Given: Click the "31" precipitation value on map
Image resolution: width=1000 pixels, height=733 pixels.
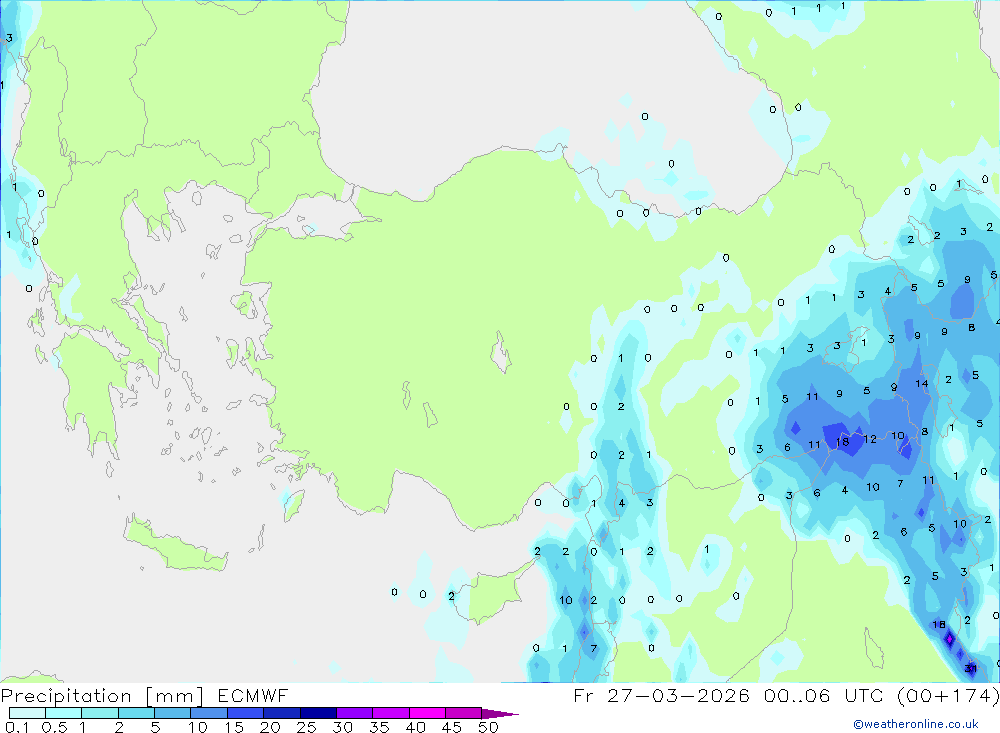Looking at the screenshot, I should [971, 669].
